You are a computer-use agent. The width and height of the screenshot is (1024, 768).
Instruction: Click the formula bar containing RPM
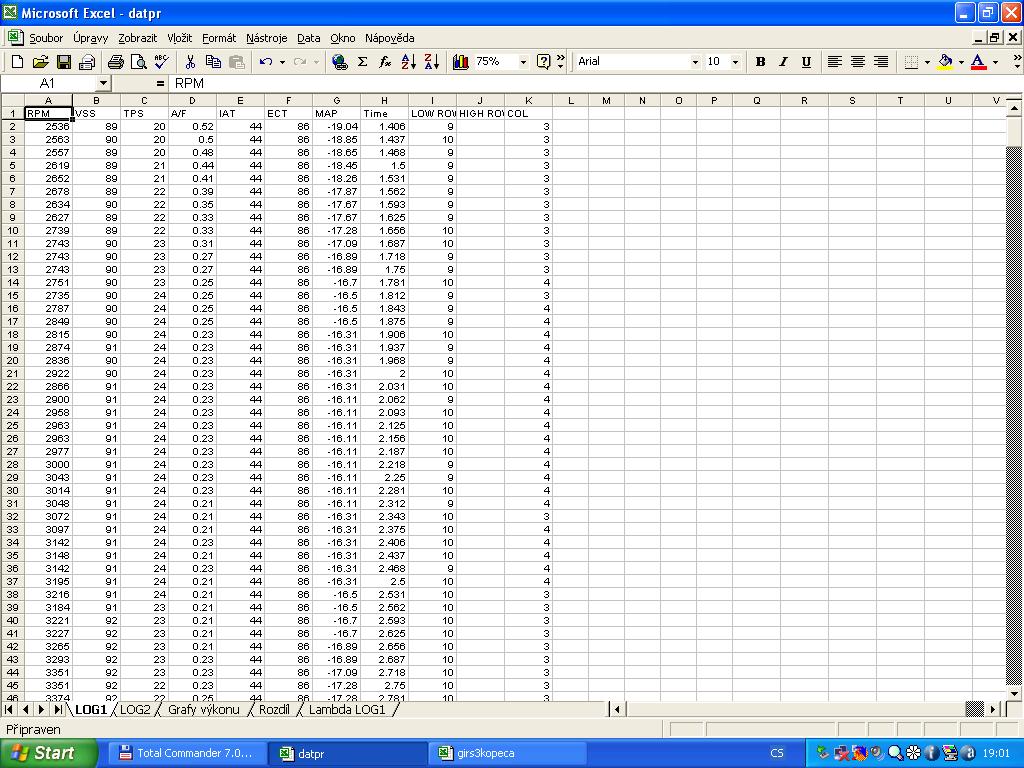tap(500, 84)
